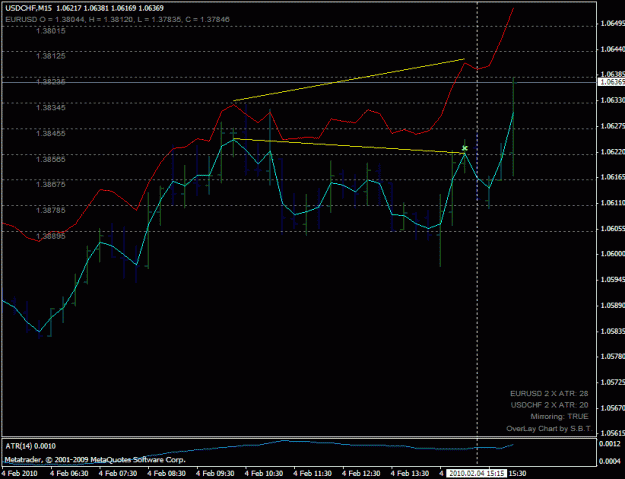Select the lower descending yellow trendline

click(349, 146)
